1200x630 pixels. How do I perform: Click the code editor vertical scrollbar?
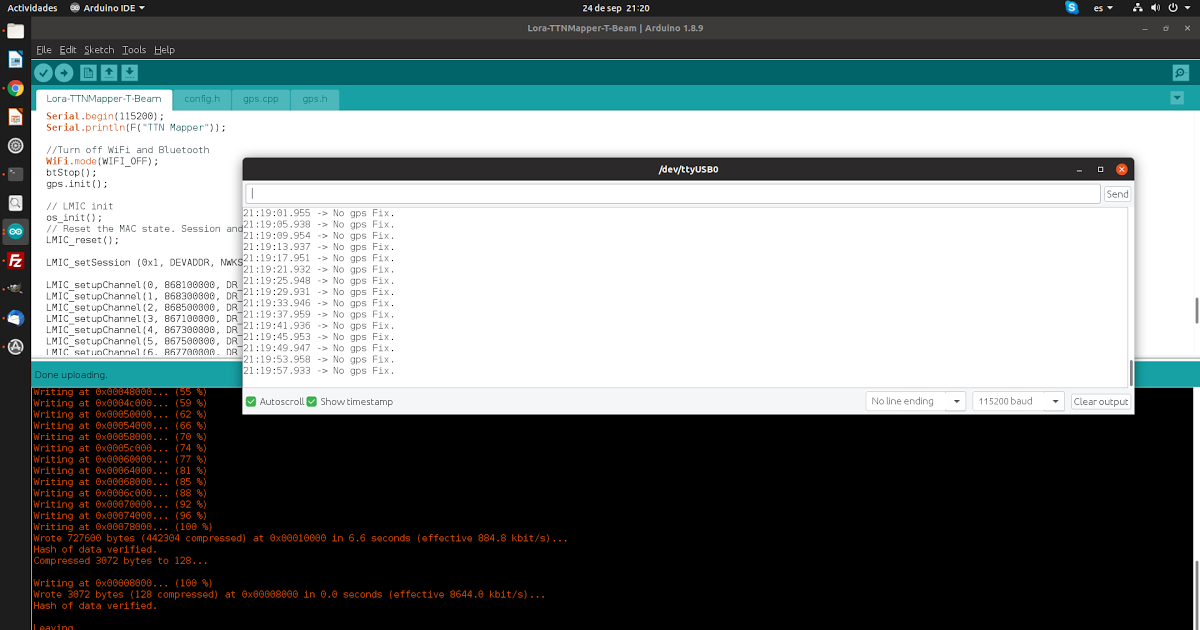tap(1196, 310)
